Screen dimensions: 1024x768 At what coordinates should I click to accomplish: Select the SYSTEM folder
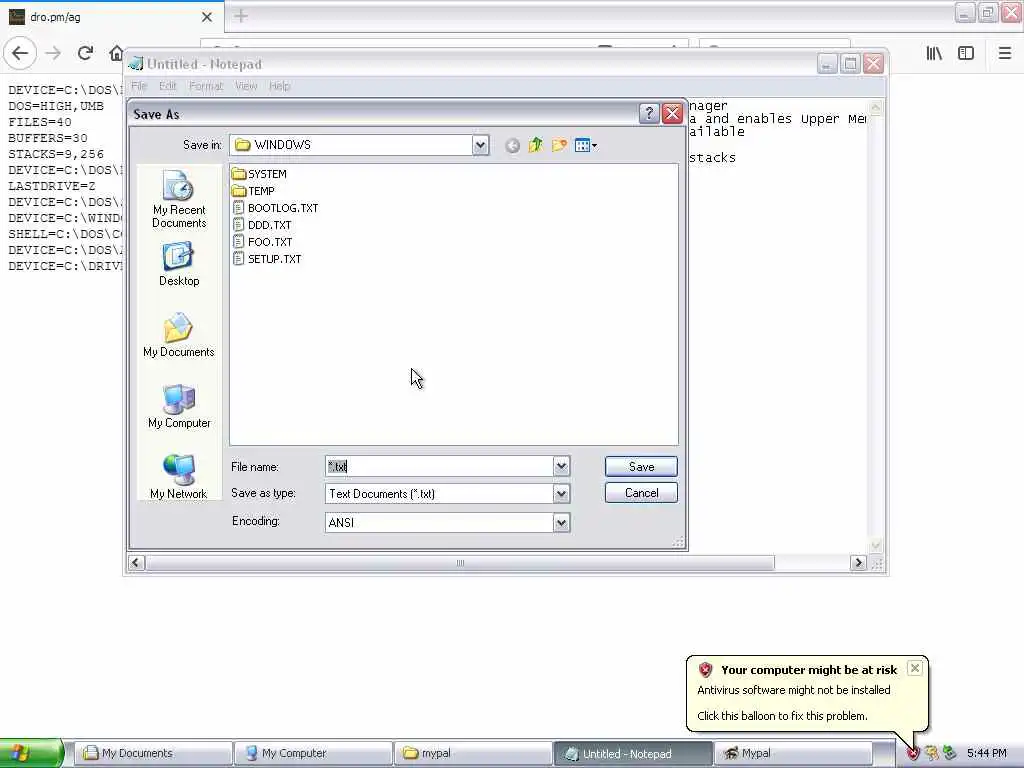(259, 174)
